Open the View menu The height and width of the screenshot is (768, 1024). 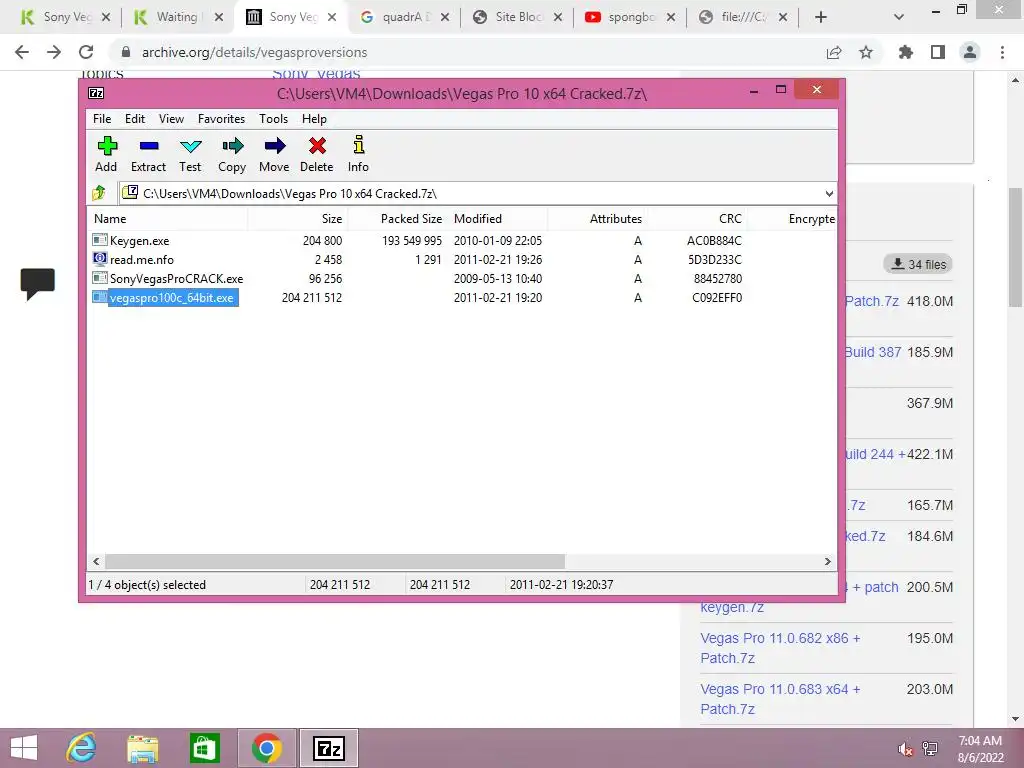(171, 119)
